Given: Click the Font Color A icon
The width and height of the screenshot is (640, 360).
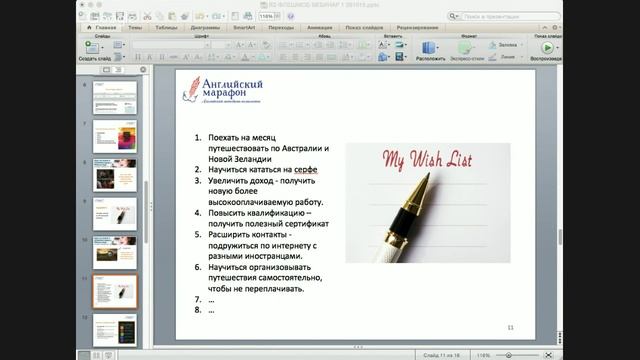Looking at the screenshot, I should pyautogui.click(x=245, y=57).
